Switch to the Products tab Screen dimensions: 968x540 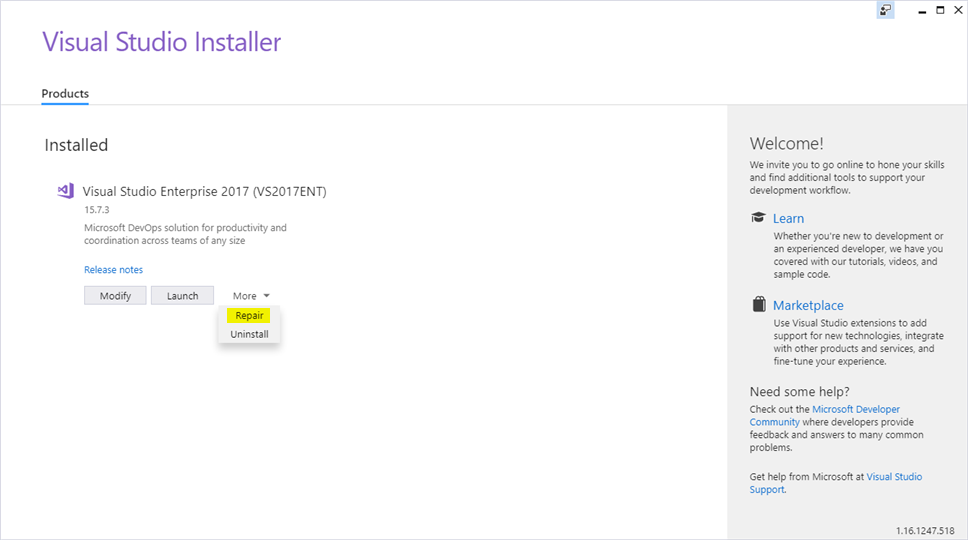tap(65, 94)
